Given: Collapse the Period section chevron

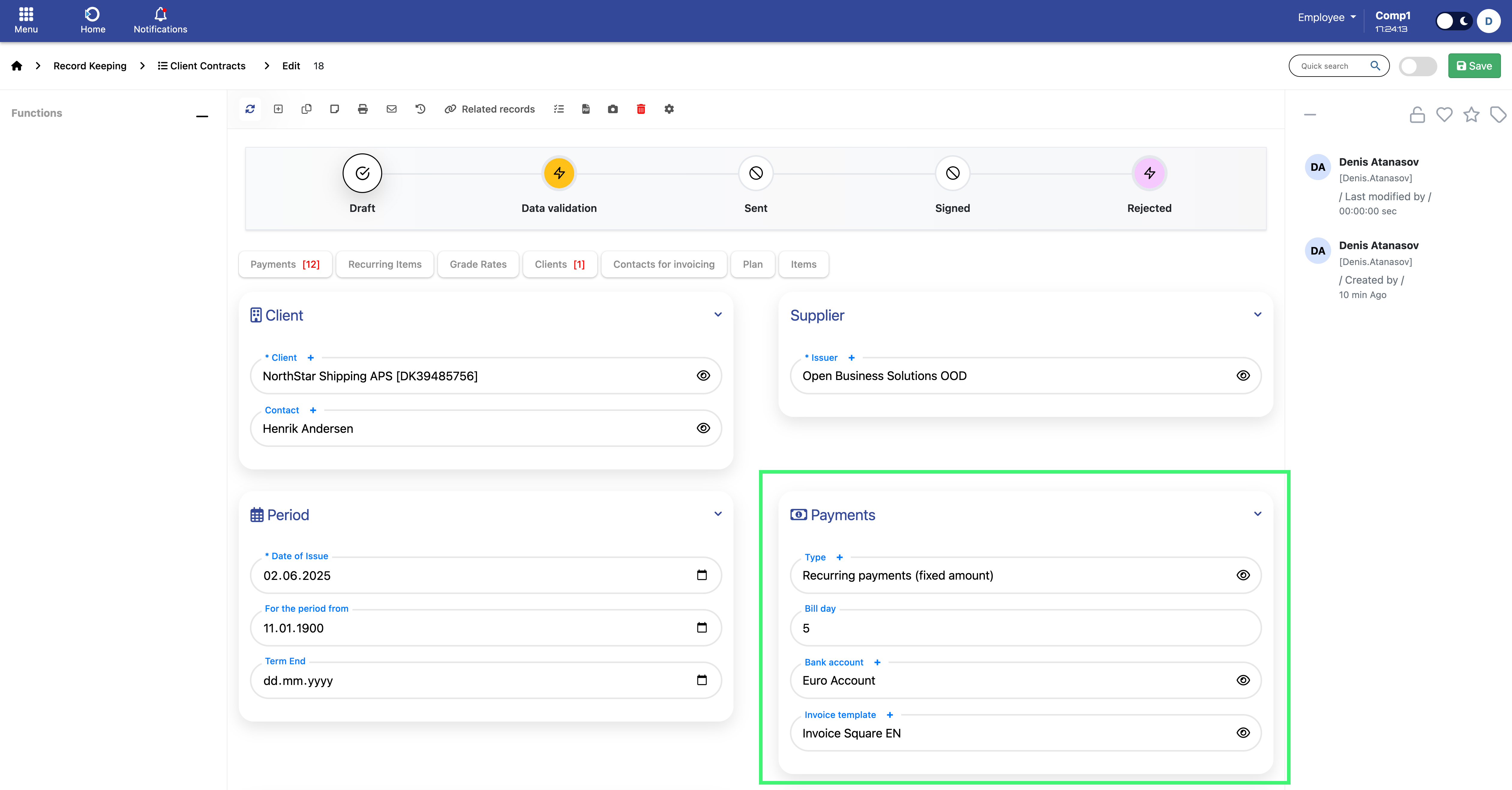Looking at the screenshot, I should [718, 514].
